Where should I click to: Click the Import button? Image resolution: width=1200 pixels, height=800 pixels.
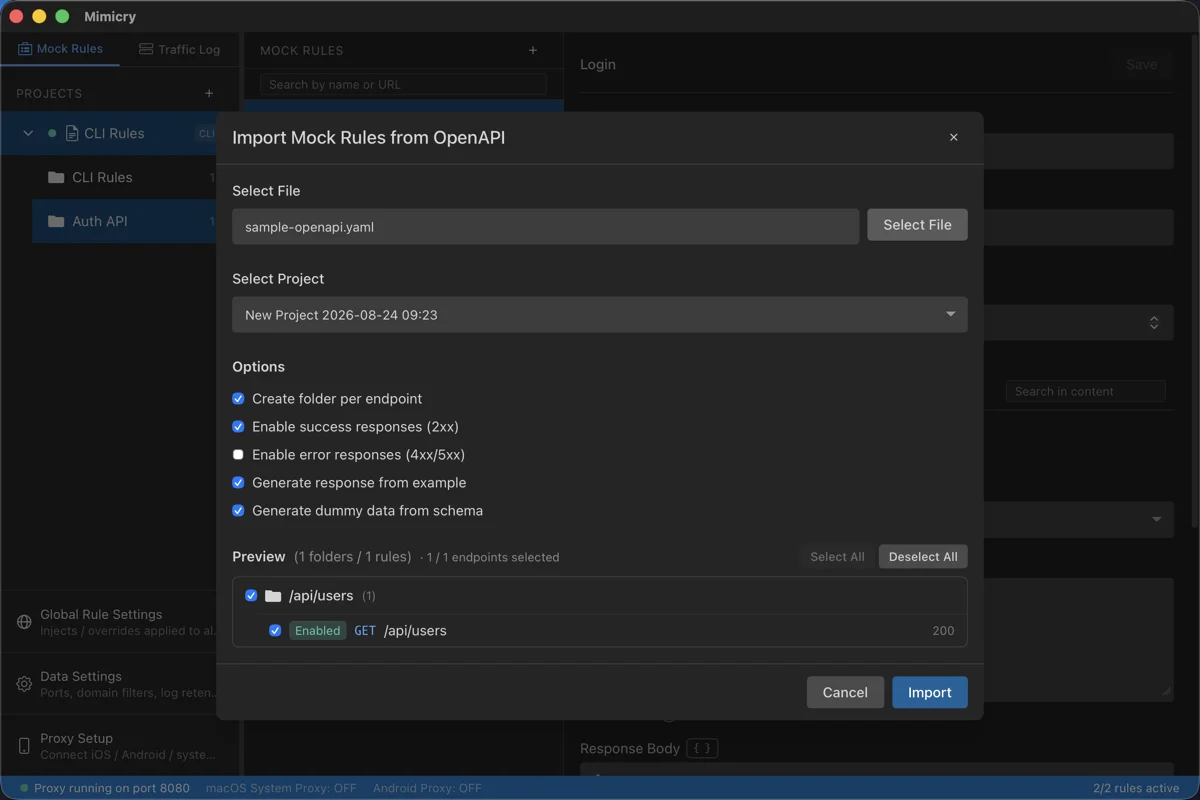point(930,692)
